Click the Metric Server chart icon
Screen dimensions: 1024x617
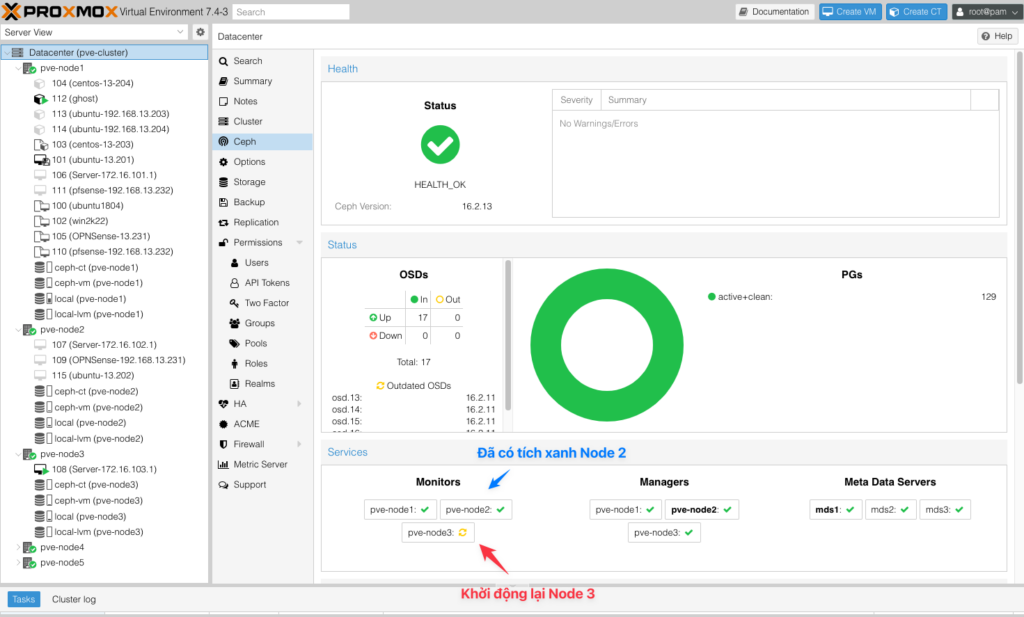click(x=223, y=465)
